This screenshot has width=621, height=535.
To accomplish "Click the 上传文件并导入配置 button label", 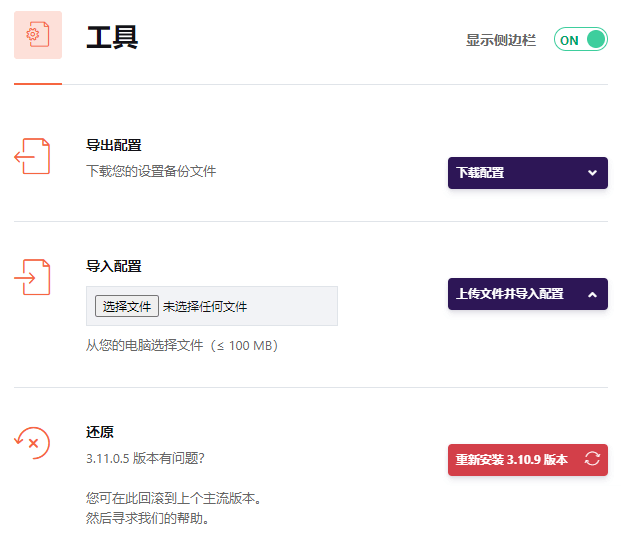I will pyautogui.click(x=510, y=294).
